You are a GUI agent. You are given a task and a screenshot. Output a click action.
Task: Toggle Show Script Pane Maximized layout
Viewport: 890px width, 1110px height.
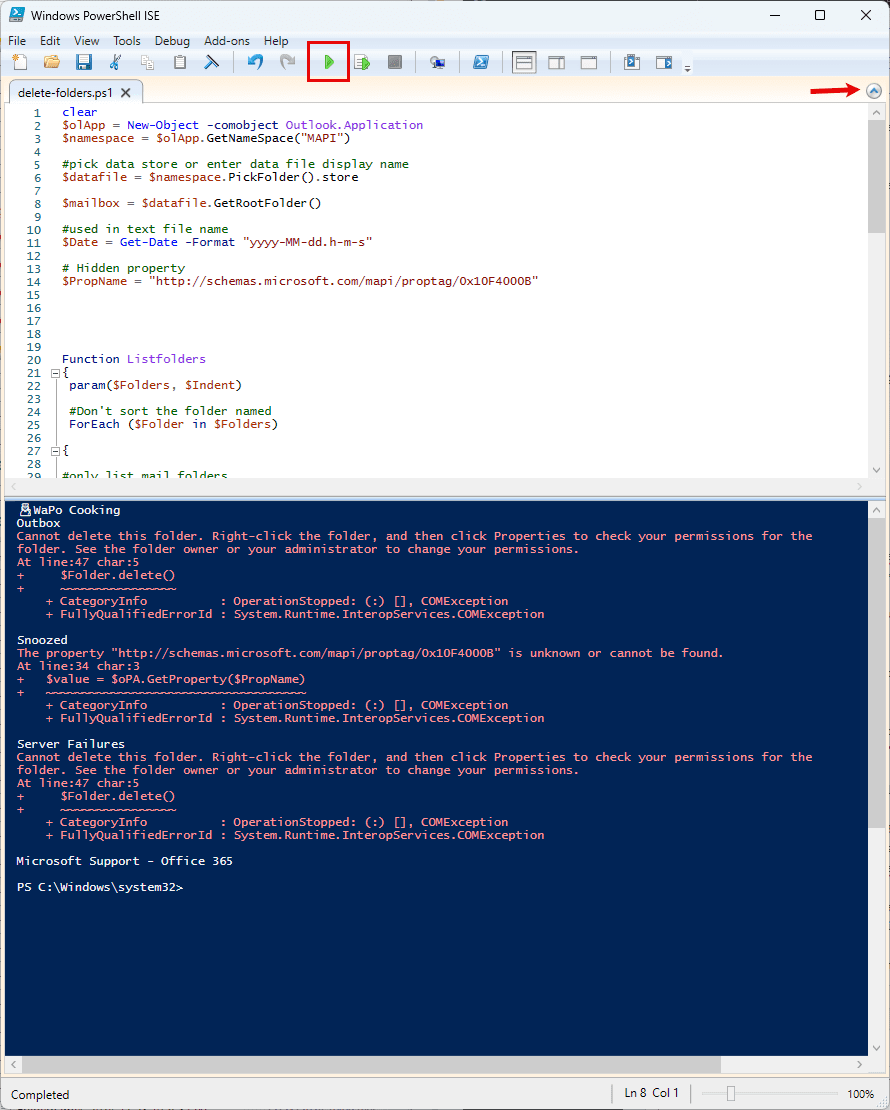point(588,62)
